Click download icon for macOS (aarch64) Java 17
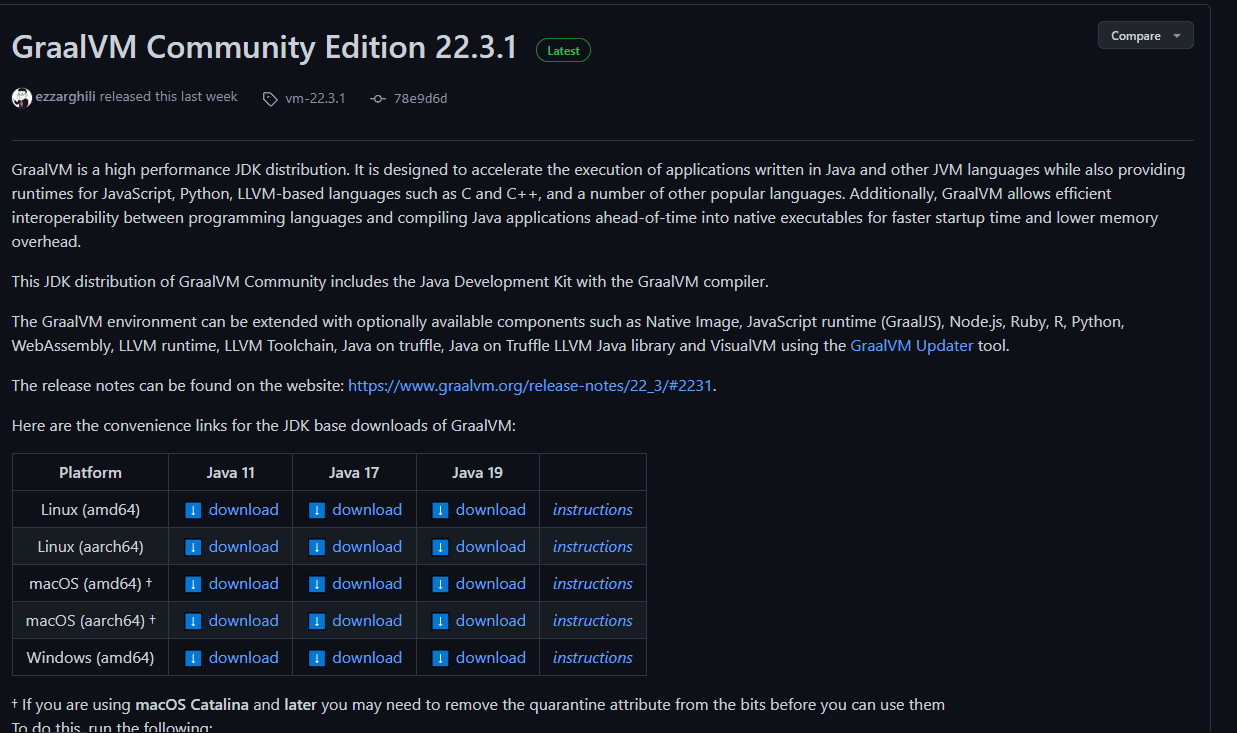The width and height of the screenshot is (1237, 733). tap(317, 621)
